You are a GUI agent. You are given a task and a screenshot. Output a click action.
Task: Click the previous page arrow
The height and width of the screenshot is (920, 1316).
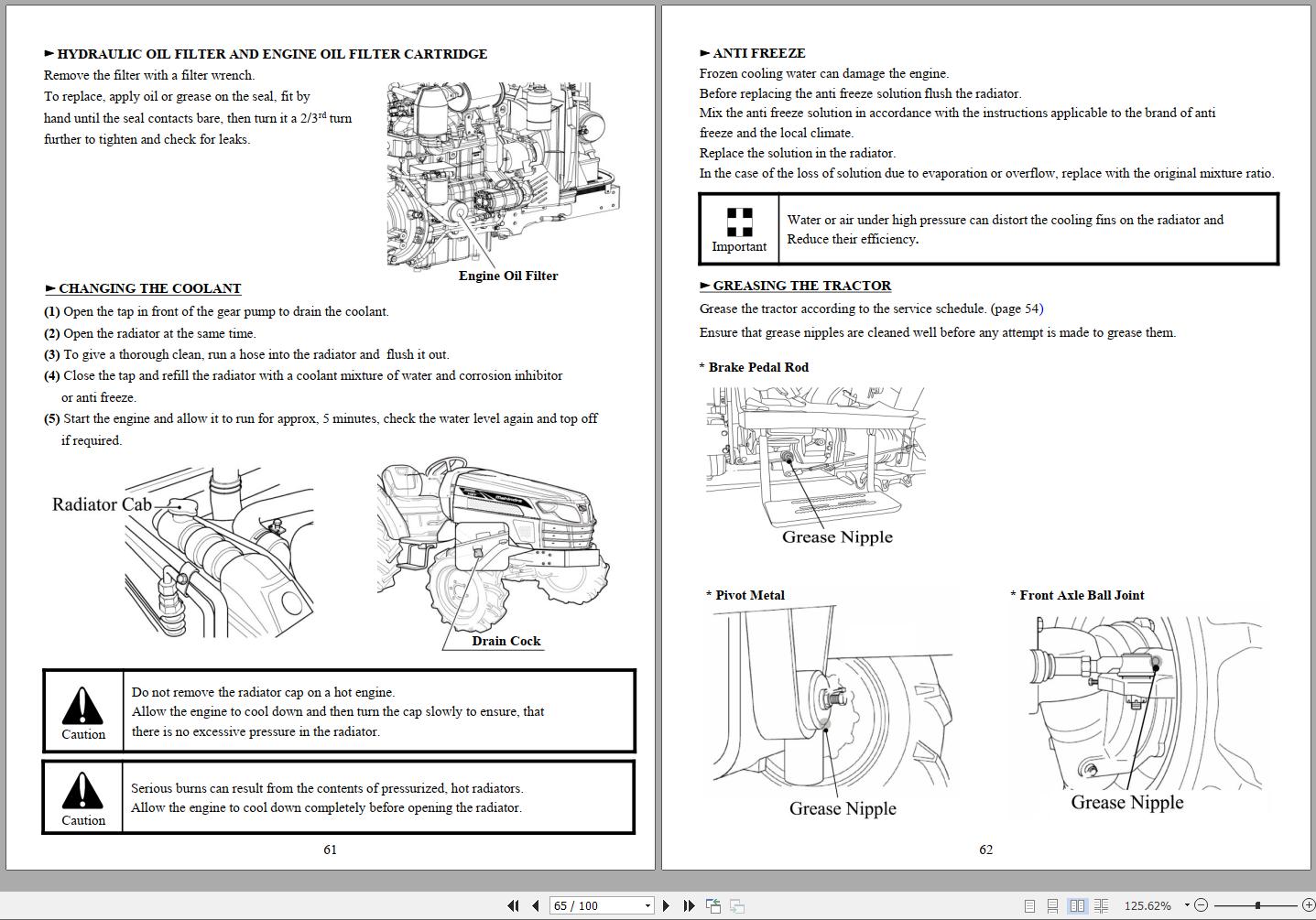[535, 905]
